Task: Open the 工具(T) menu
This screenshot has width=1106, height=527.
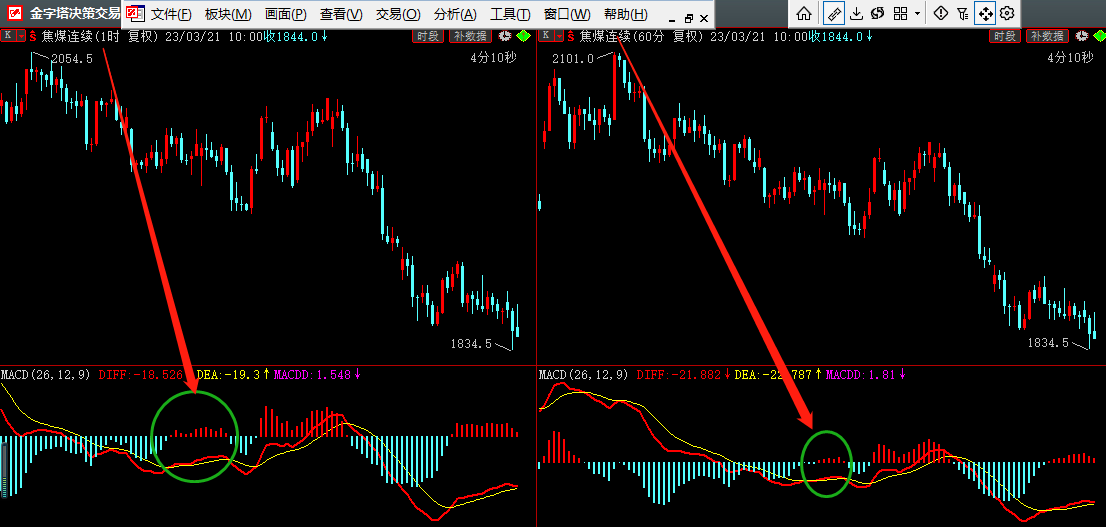Action: [511, 15]
